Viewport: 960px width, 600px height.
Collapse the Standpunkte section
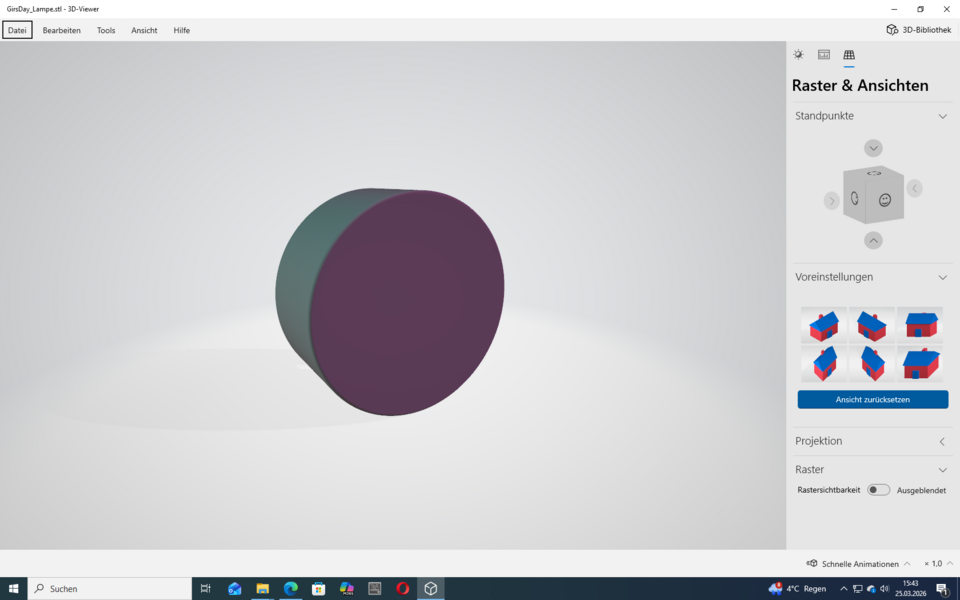[941, 116]
